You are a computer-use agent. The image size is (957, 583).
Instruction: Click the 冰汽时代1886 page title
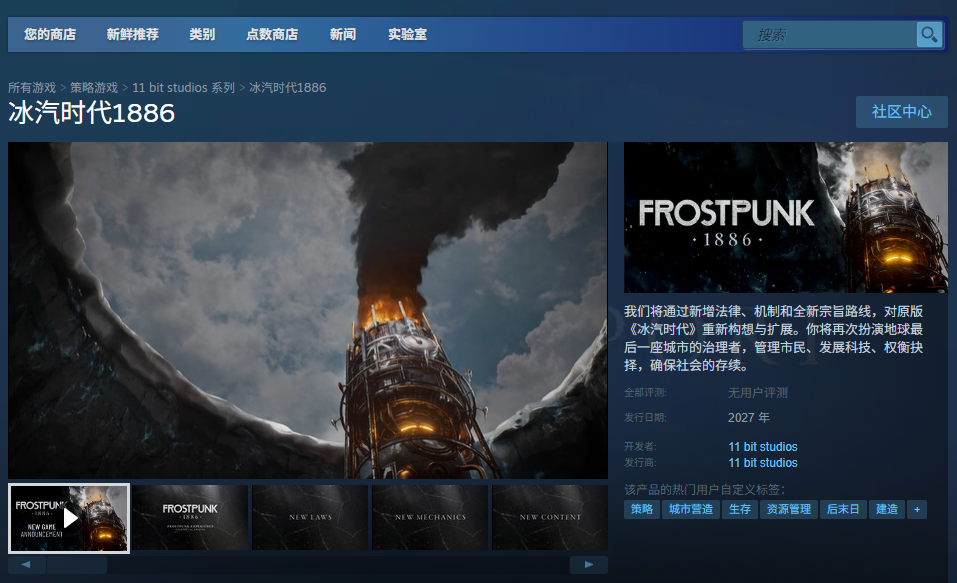[92, 113]
